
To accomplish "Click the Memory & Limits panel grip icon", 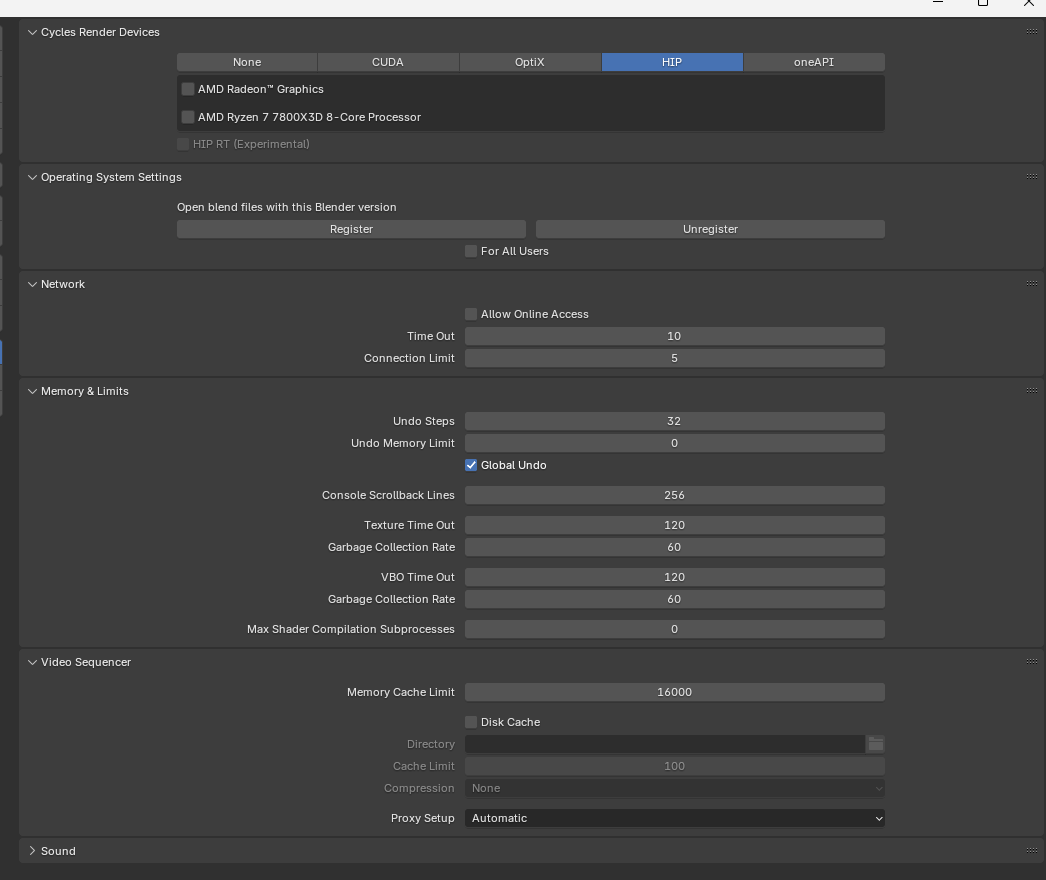I will [x=1031, y=390].
